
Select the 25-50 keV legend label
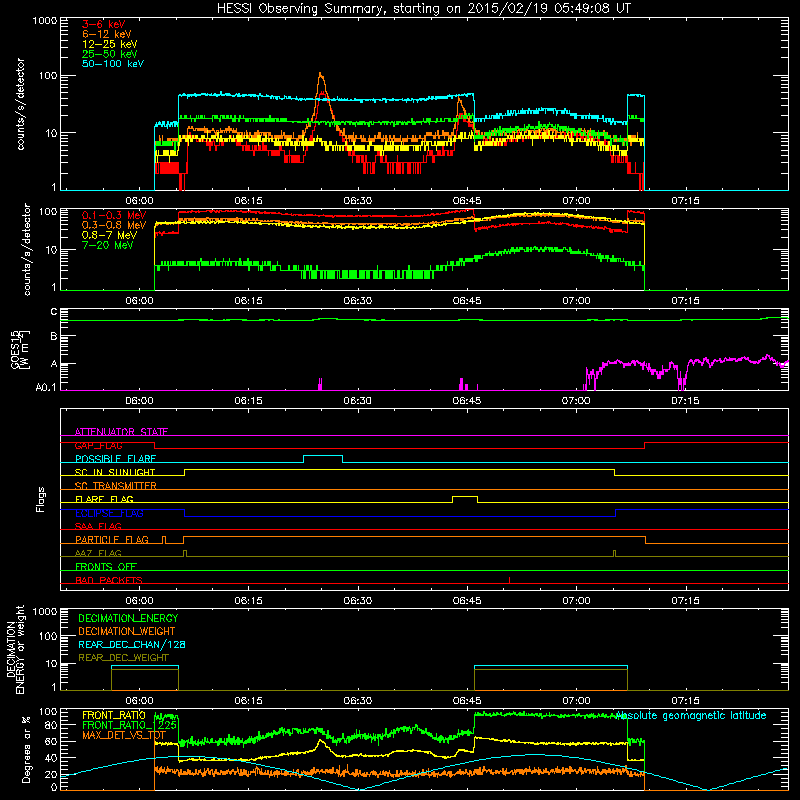tap(109, 54)
